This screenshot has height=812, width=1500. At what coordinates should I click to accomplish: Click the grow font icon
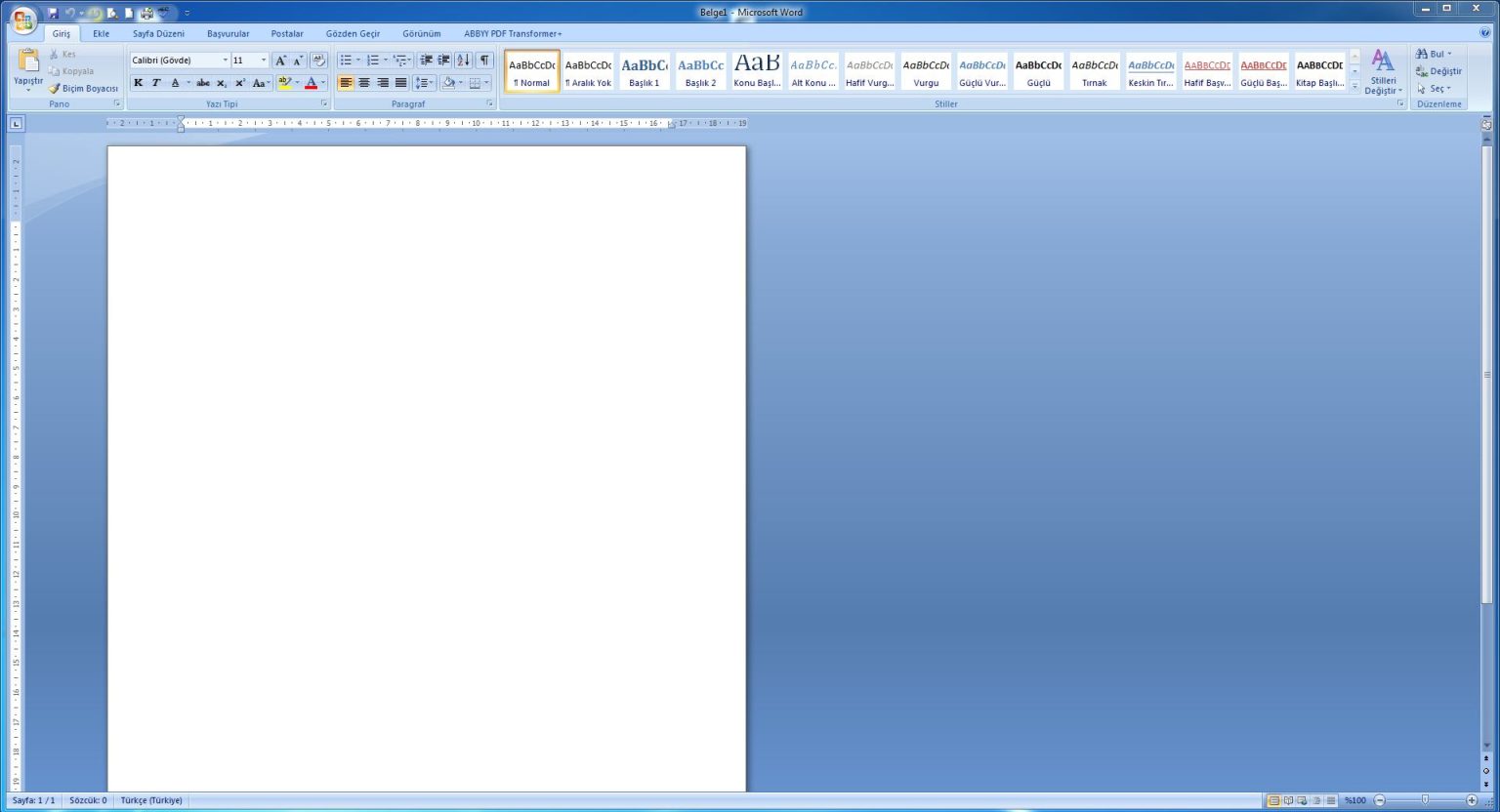(x=280, y=61)
